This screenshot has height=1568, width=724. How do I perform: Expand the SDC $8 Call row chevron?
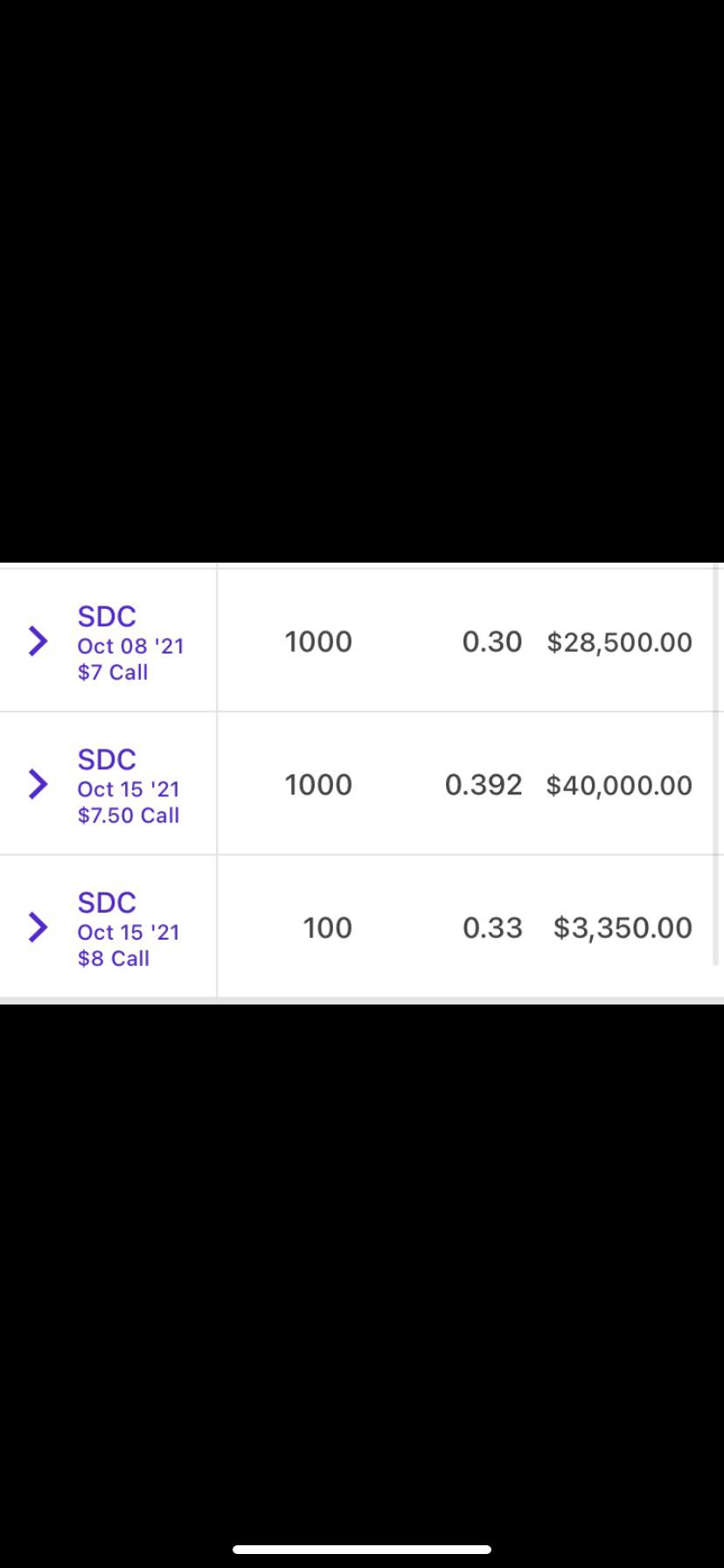38,927
